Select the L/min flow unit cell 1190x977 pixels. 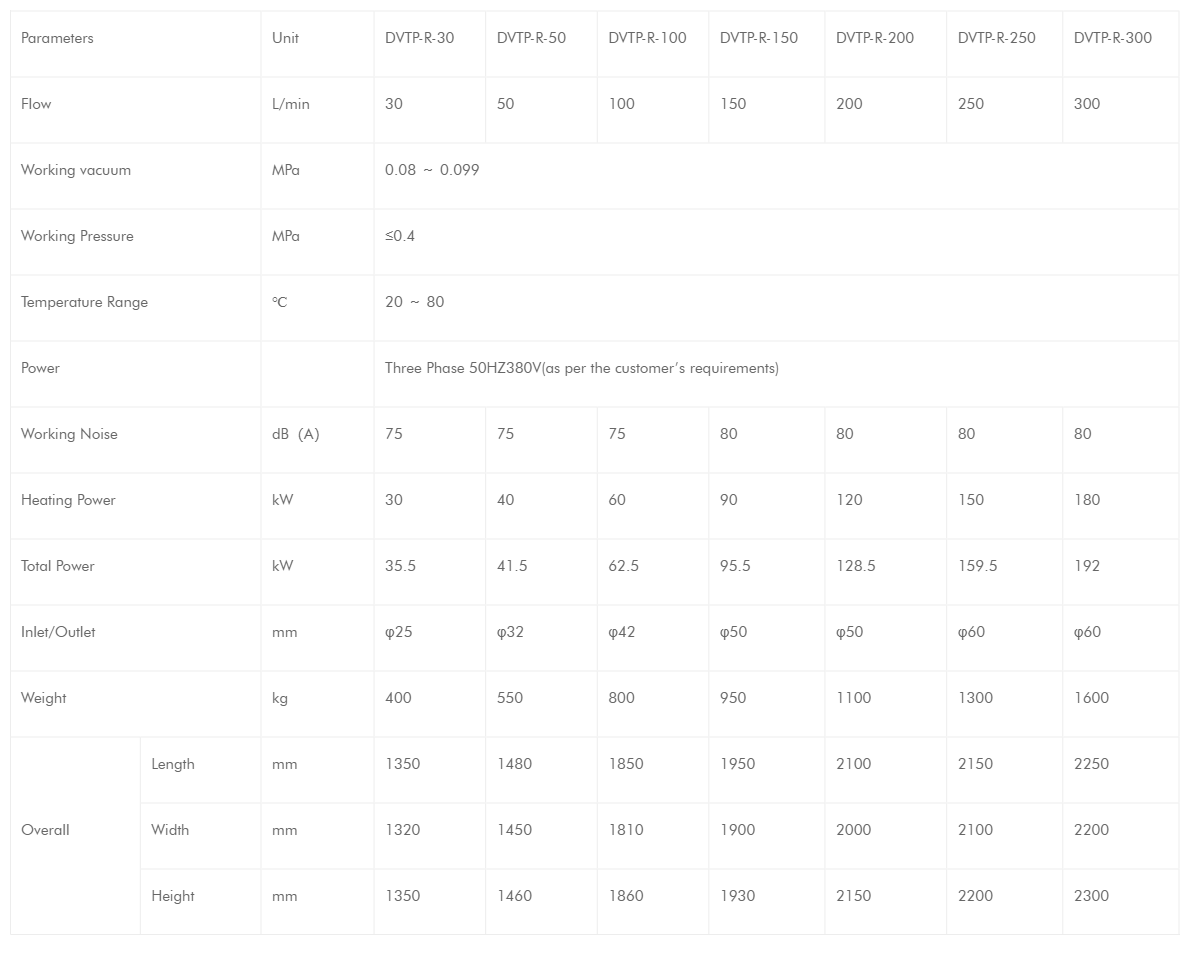point(291,104)
